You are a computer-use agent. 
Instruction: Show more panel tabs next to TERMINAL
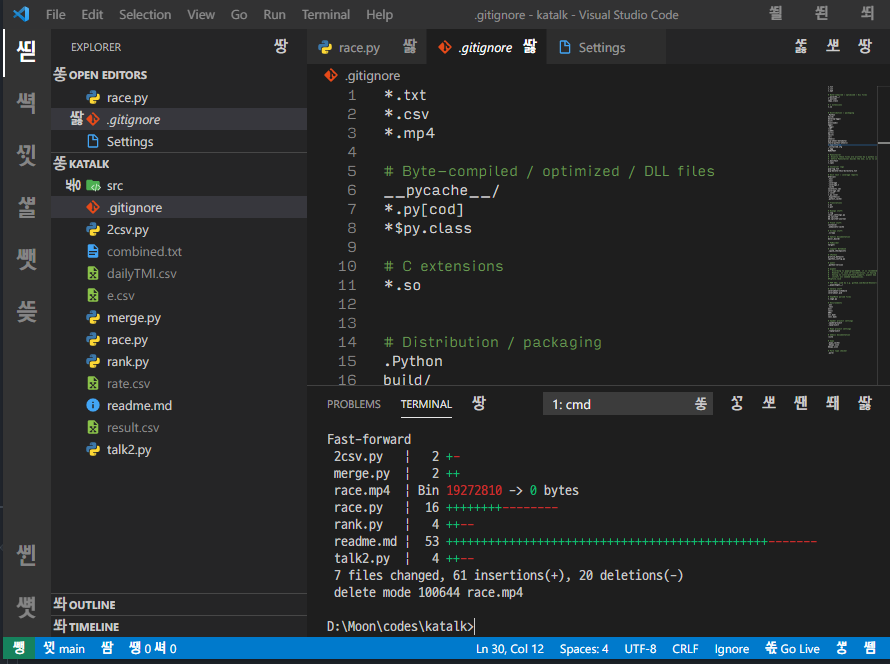(478, 404)
